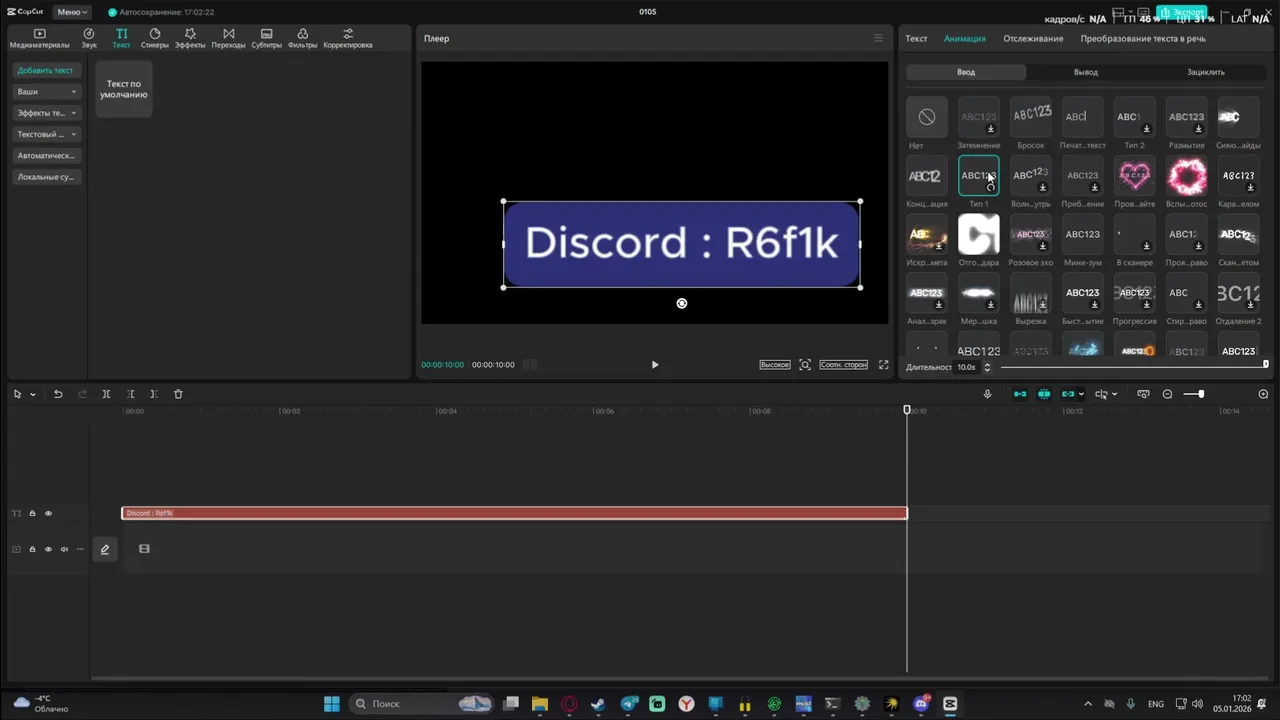This screenshot has height=720, width=1280.
Task: Mute the main video track audio
Action: point(64,549)
